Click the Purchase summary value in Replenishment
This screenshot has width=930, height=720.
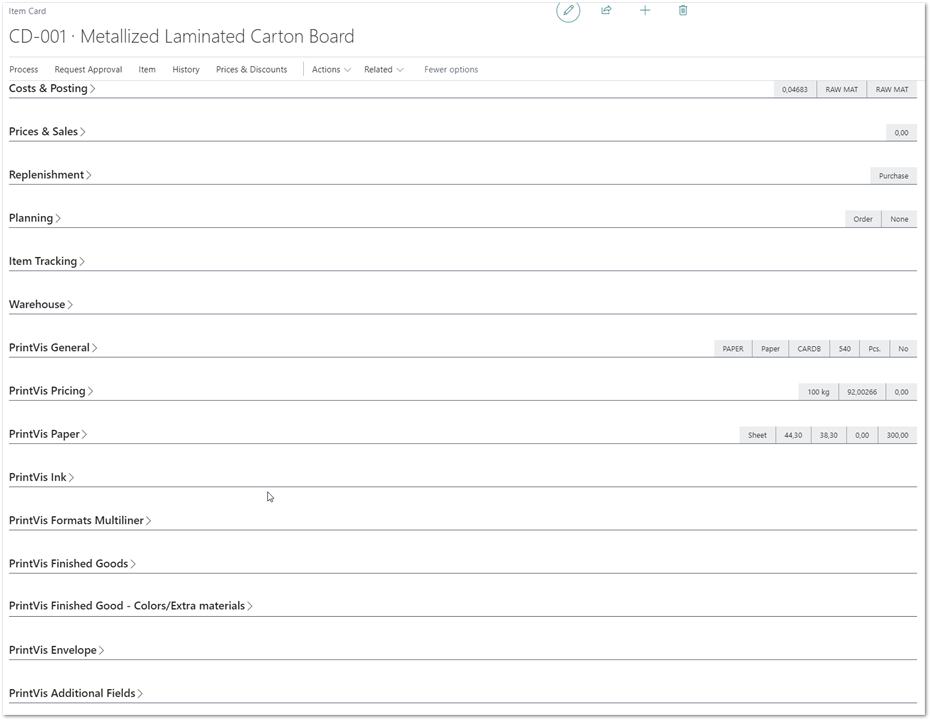coord(893,176)
